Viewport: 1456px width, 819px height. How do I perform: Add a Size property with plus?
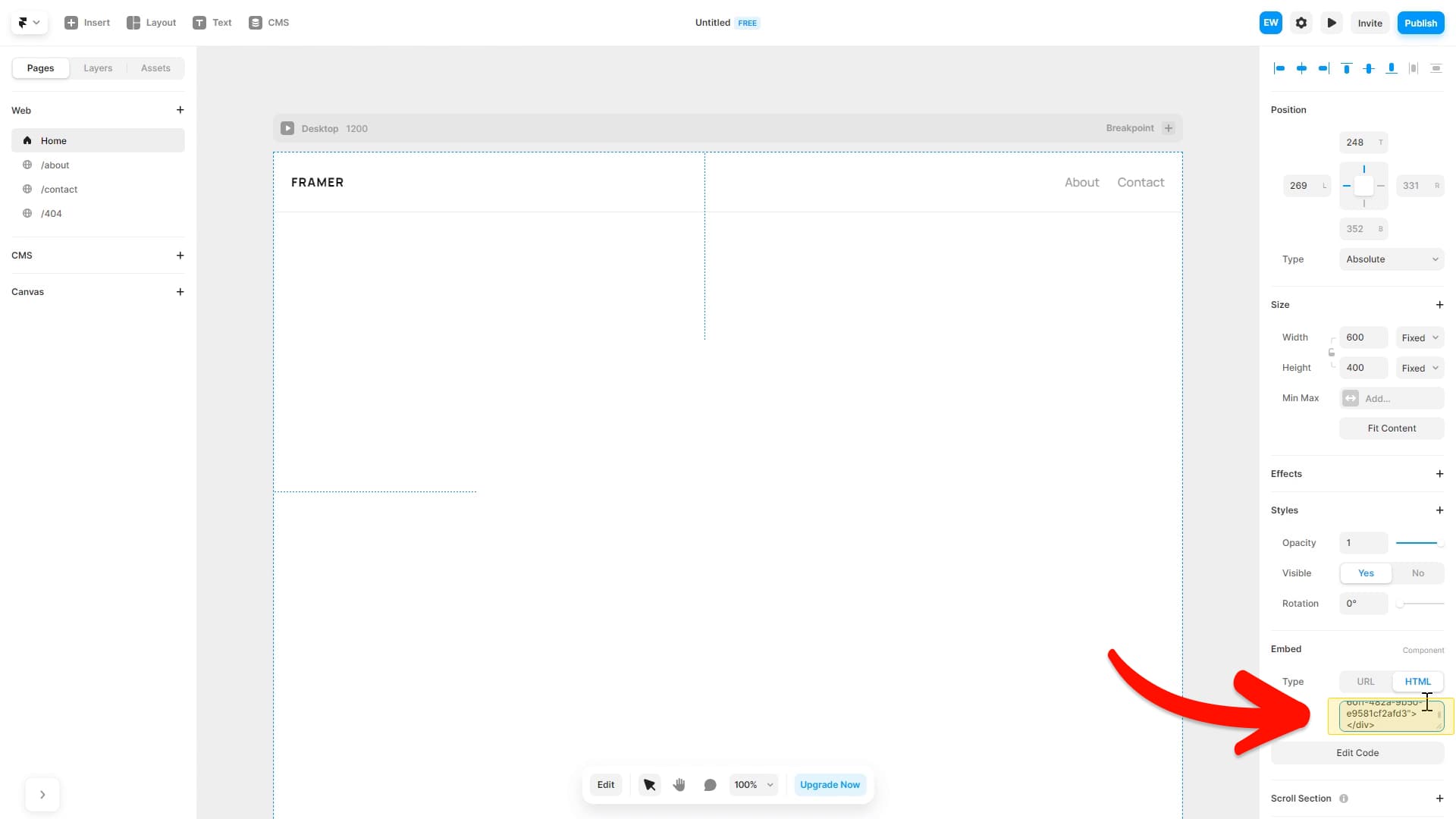click(1439, 305)
